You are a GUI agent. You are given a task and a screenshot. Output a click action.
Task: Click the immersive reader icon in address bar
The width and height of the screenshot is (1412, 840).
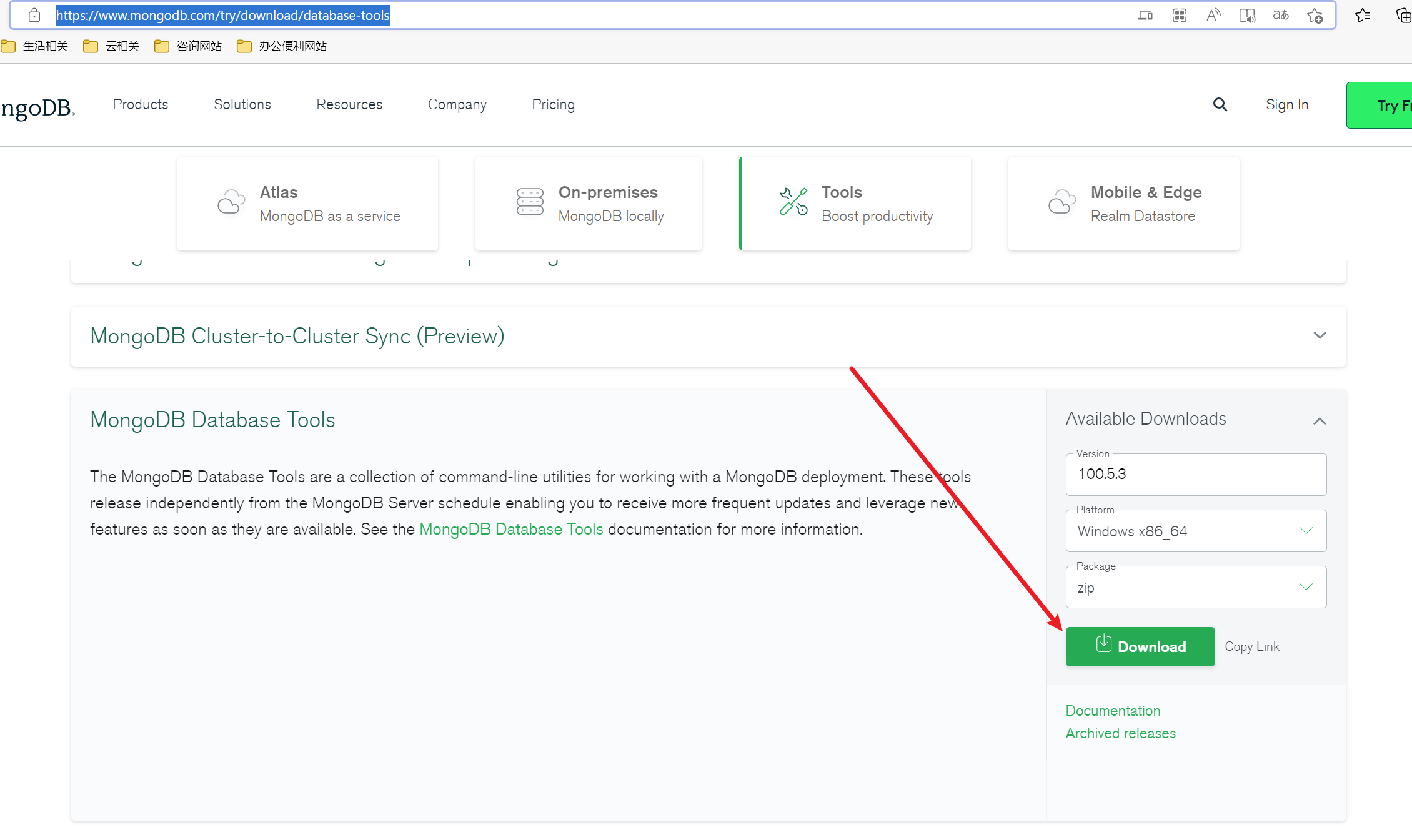1247,16
